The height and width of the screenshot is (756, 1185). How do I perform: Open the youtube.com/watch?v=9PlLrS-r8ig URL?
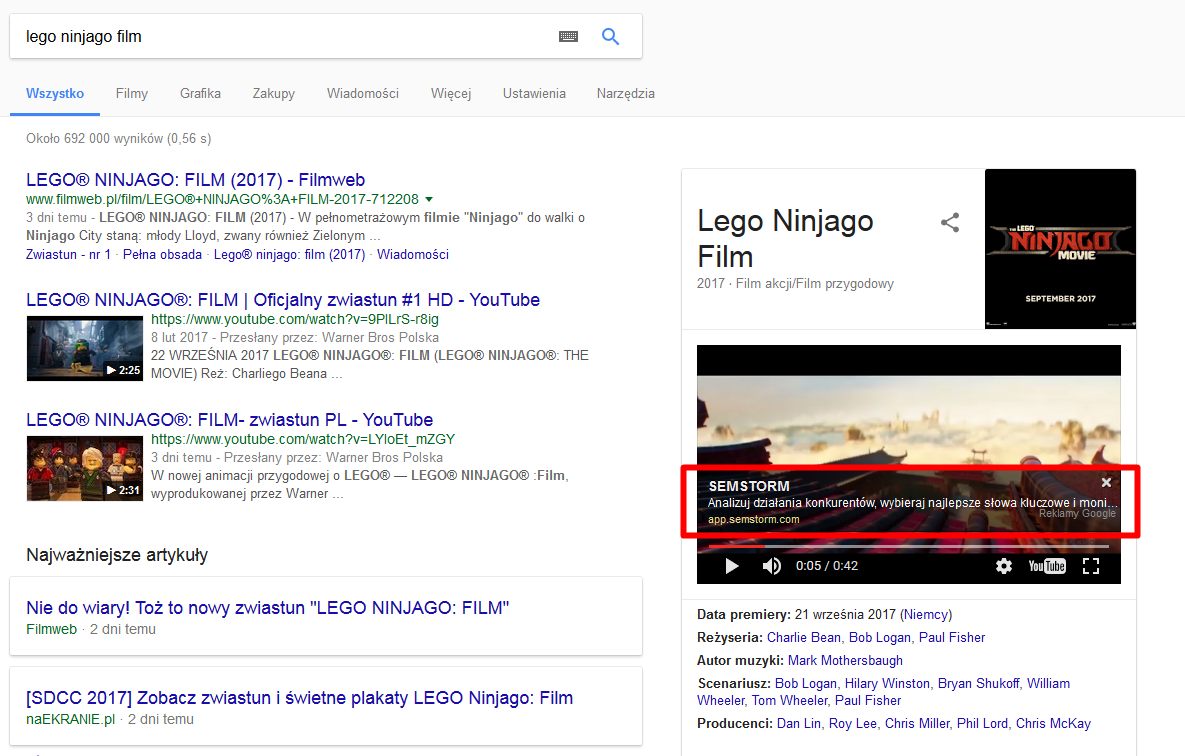295,319
